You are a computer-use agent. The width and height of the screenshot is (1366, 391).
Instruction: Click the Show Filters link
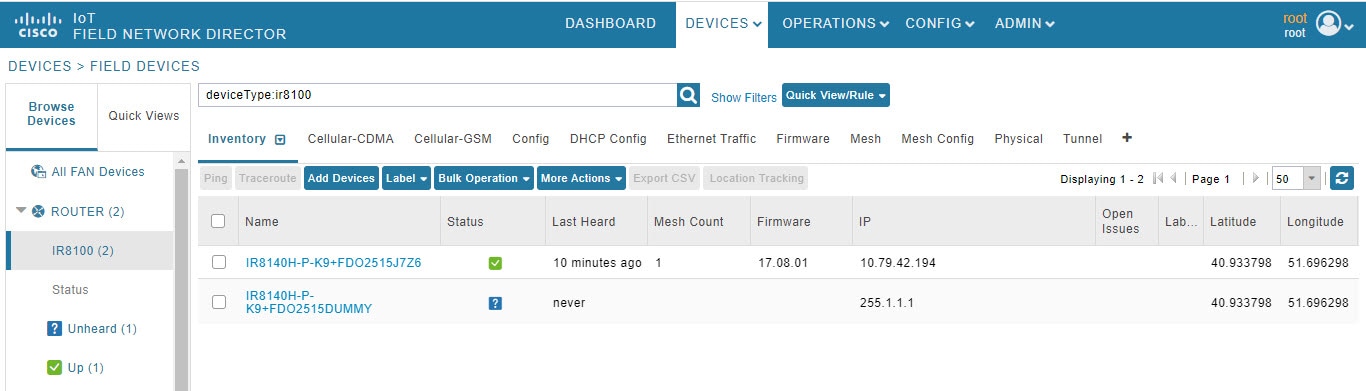[x=743, y=97]
